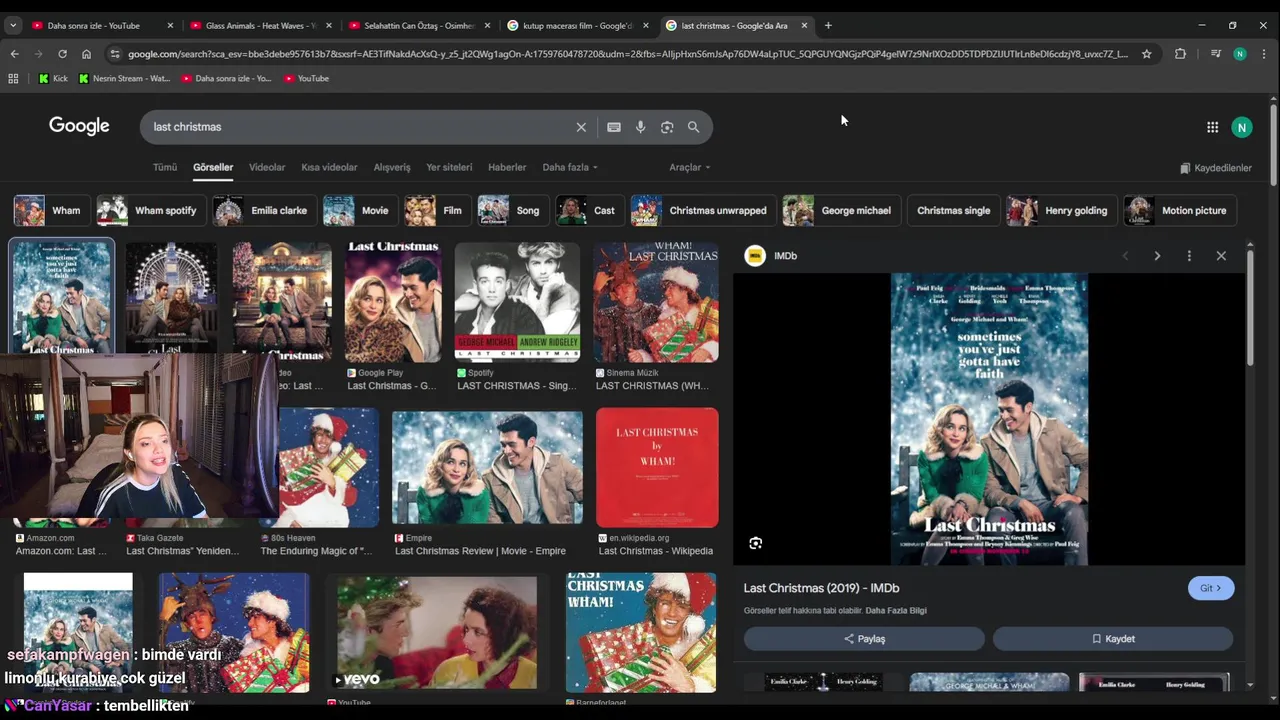Reload the page with refresh icon
This screenshot has height=720, width=1280.
tap(62, 54)
